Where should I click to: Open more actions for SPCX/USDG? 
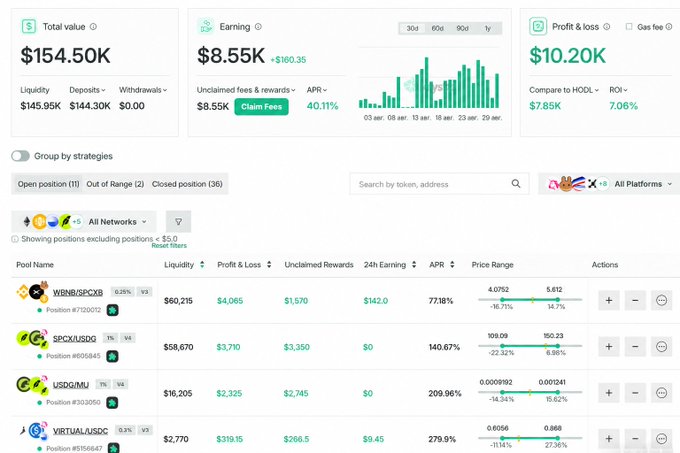[661, 346]
